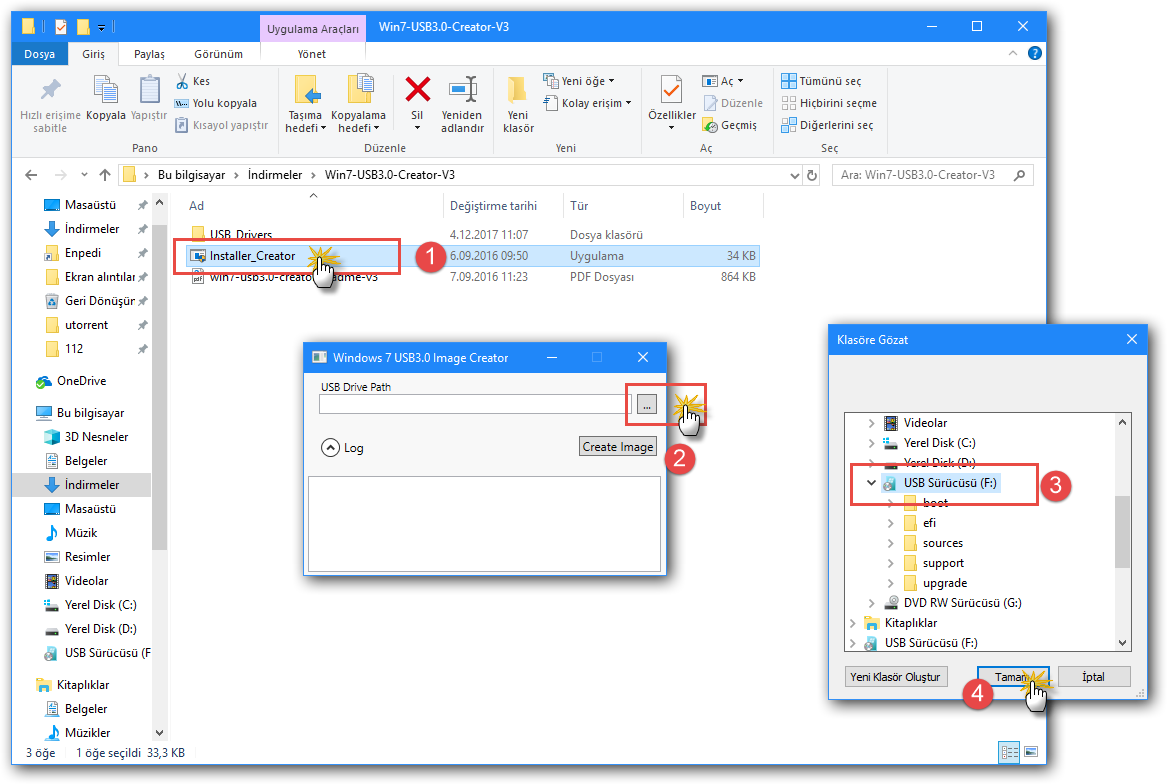
Task: Click Yolu kopyala in the ribbon
Action: pos(216,104)
